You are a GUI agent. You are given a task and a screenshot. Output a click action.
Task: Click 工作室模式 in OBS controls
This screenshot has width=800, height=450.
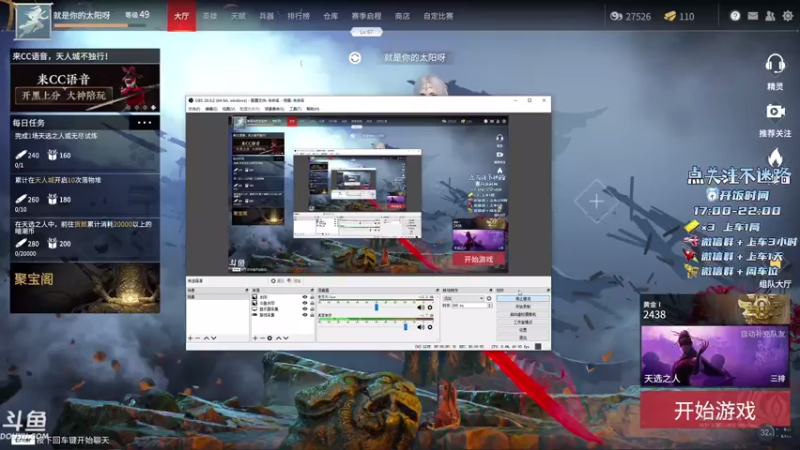coord(523,322)
